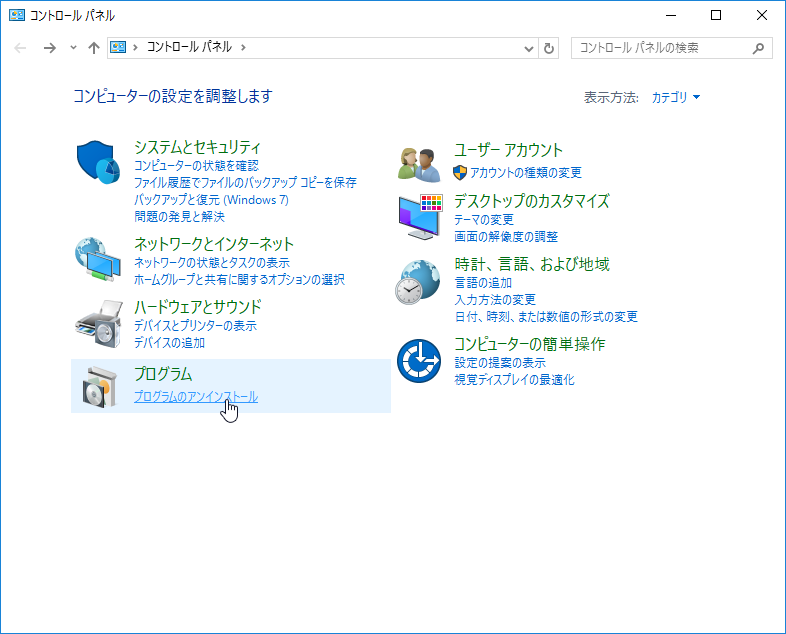Open プログラム category heading

[163, 374]
